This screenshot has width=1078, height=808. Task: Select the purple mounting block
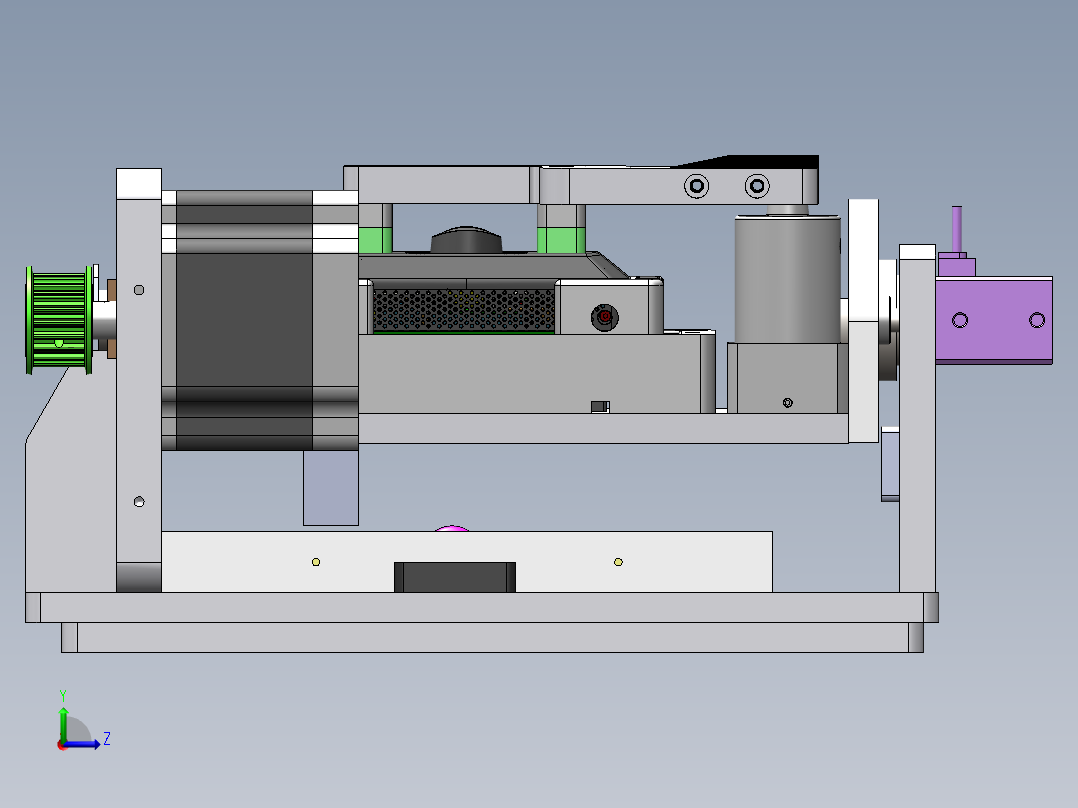(x=993, y=320)
